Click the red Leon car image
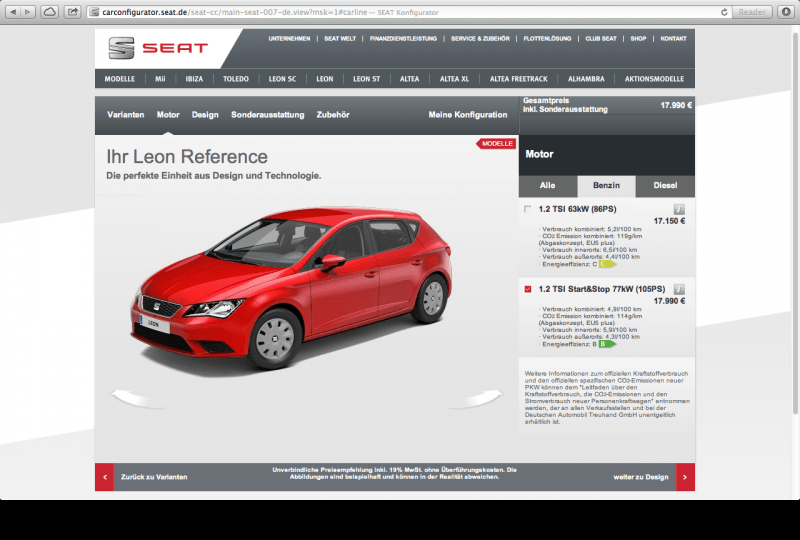Screen dimensions: 800x540 (x=291, y=286)
